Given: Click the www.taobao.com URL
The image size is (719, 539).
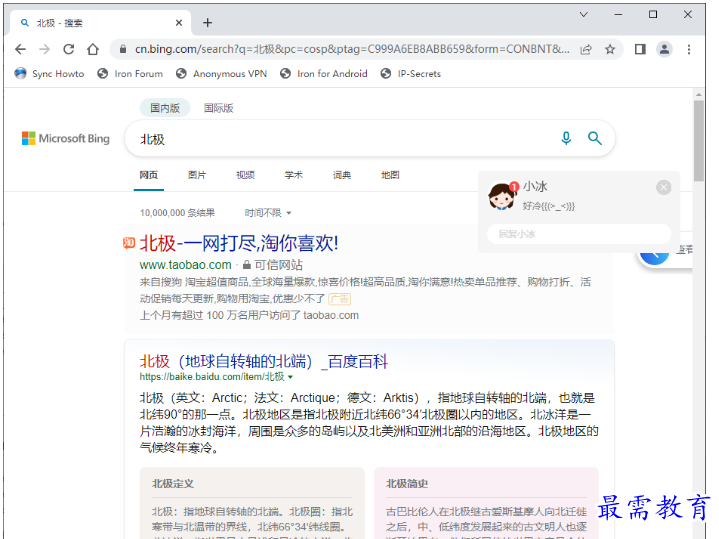Looking at the screenshot, I should pos(185,265).
